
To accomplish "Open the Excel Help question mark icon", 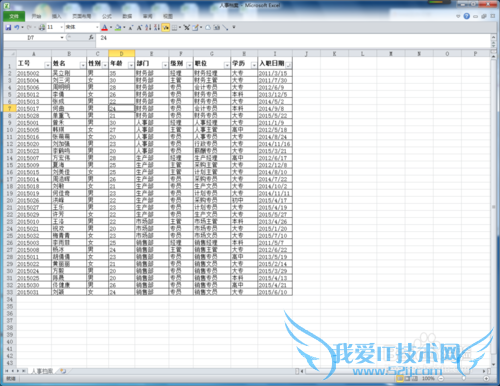I will coord(467,16).
